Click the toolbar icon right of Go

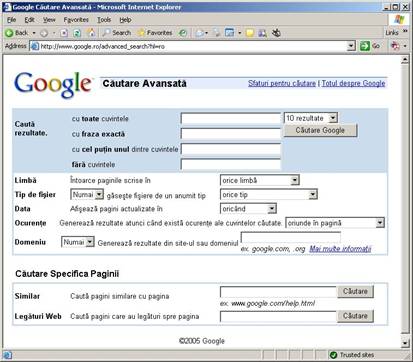(x=395, y=46)
